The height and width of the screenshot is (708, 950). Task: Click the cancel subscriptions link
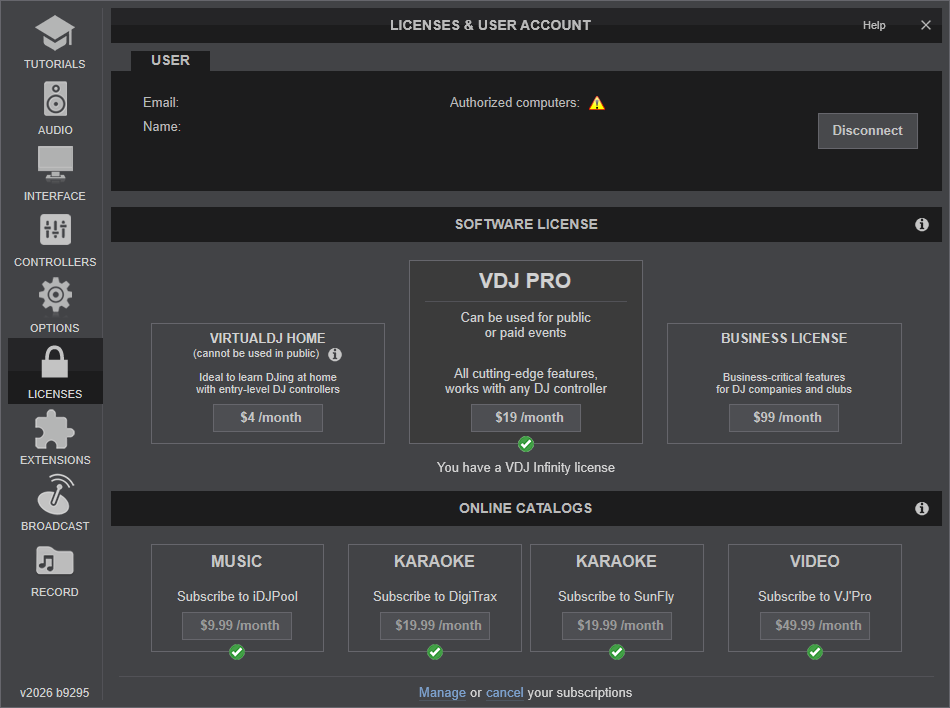pyautogui.click(x=504, y=693)
